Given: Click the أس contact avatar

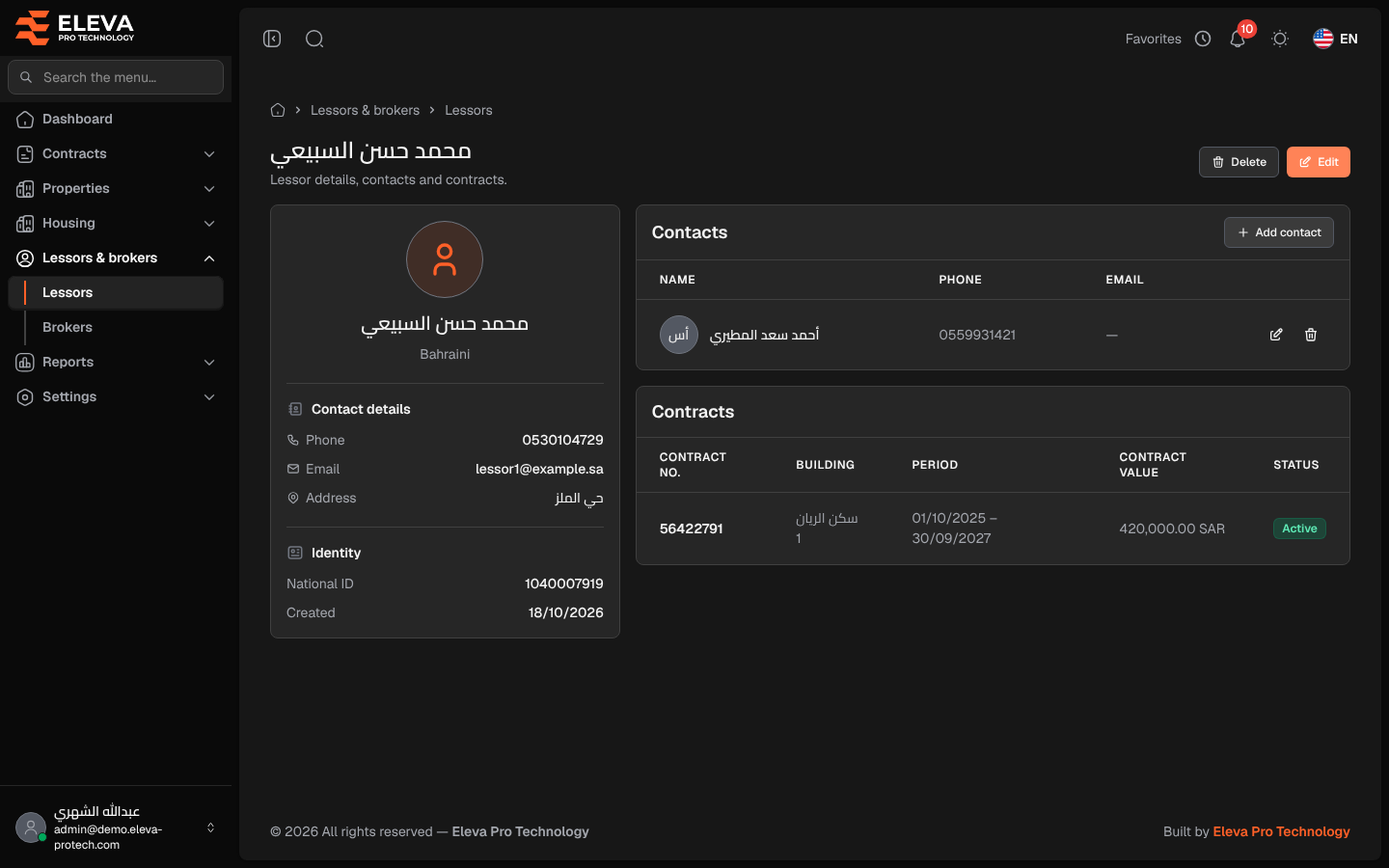Looking at the screenshot, I should point(679,335).
